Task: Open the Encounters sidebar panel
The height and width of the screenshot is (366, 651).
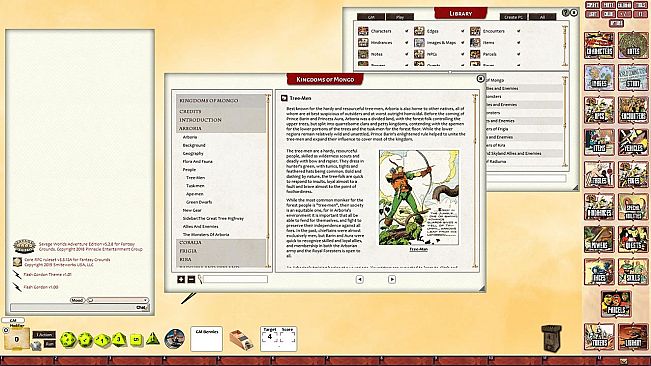Action: [633, 110]
